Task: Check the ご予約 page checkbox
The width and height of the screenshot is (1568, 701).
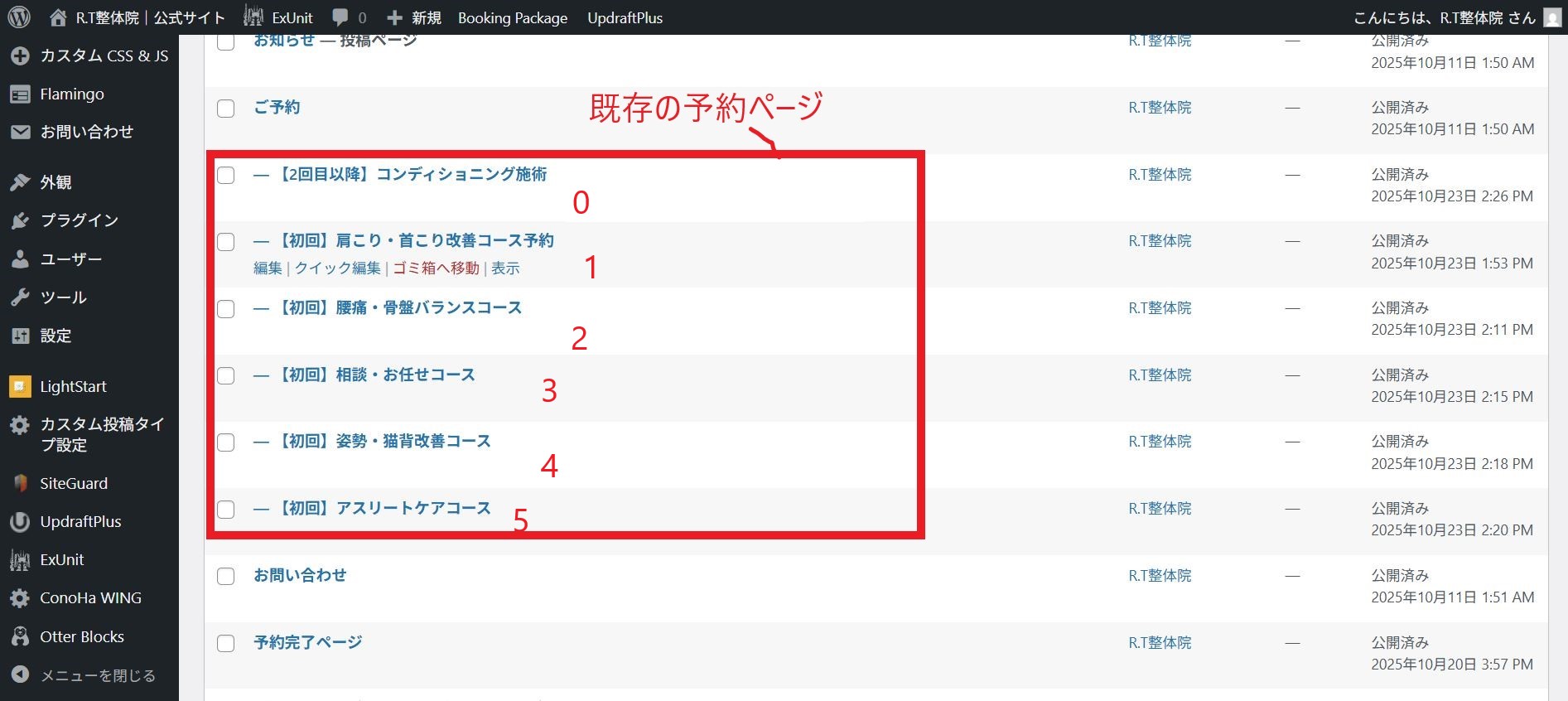Action: (x=225, y=109)
